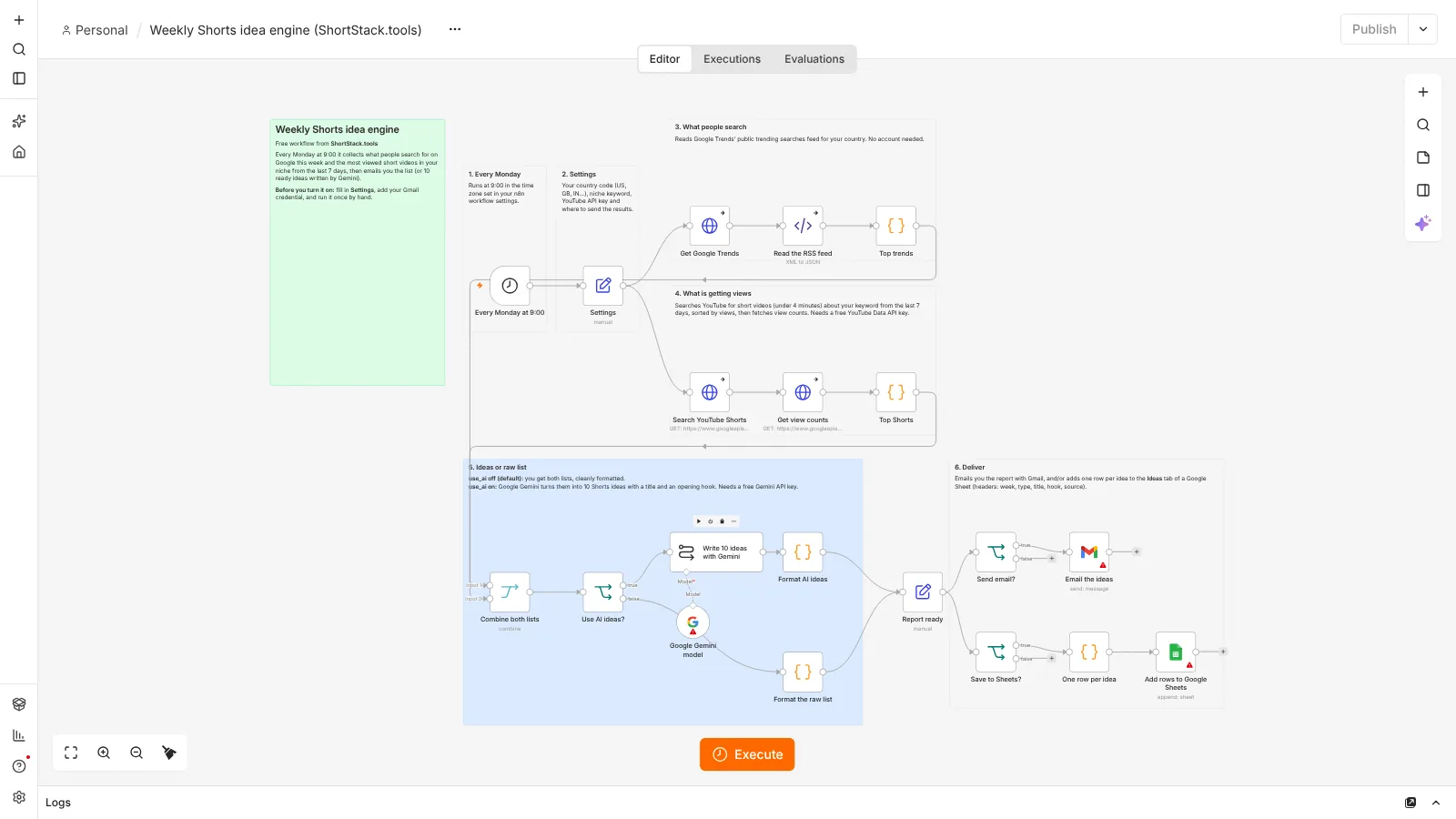1456x819 pixels.
Task: Open the Add rows to Google Sheets node
Action: 1176,652
